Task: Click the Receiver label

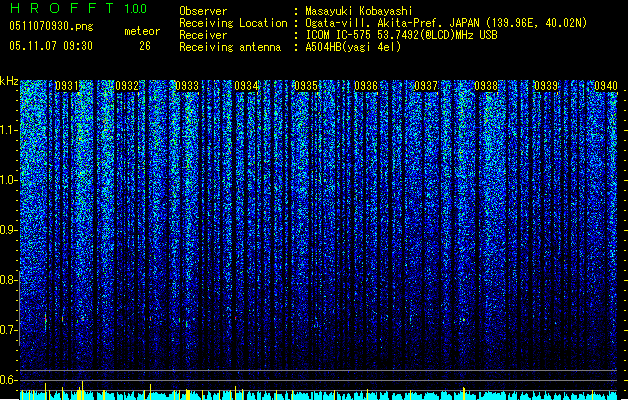Action: tap(203, 35)
